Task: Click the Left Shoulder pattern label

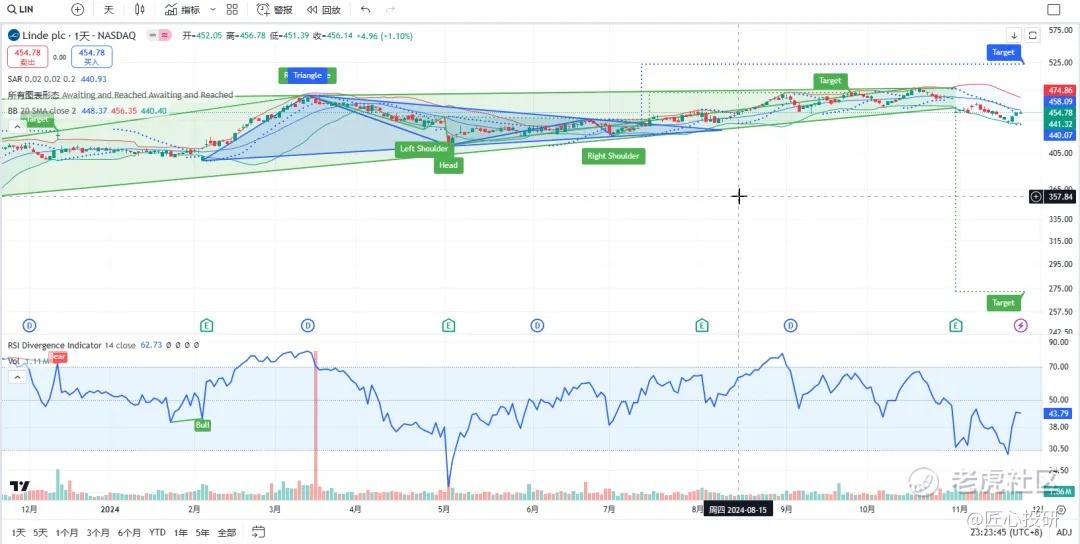Action: click(424, 148)
